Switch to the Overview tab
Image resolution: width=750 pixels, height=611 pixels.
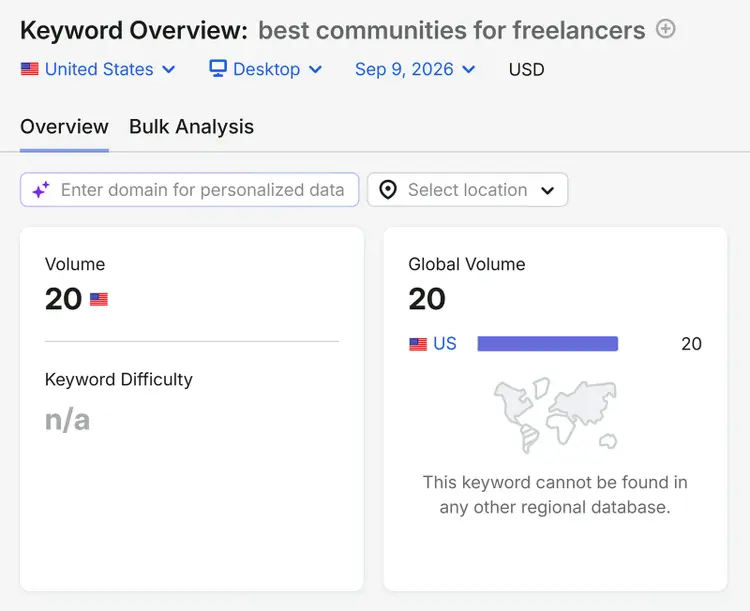pyautogui.click(x=64, y=127)
